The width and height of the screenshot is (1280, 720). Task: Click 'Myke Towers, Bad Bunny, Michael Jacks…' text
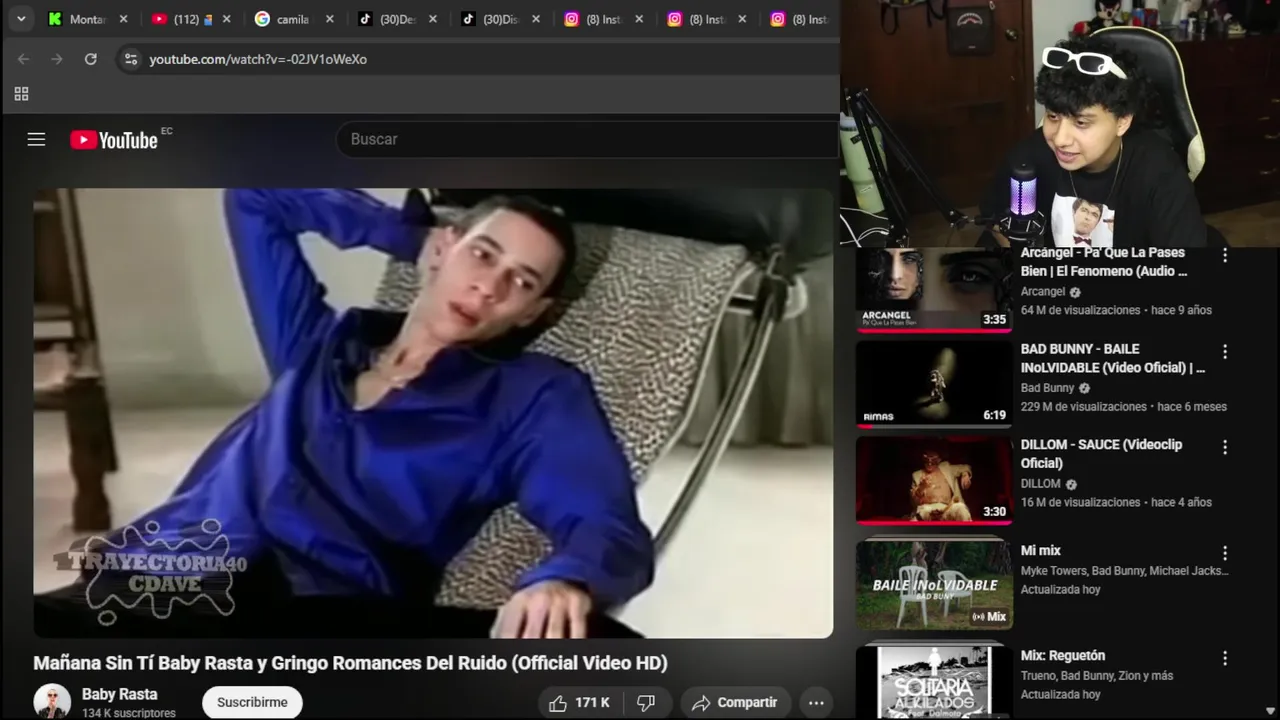[x=1124, y=571]
